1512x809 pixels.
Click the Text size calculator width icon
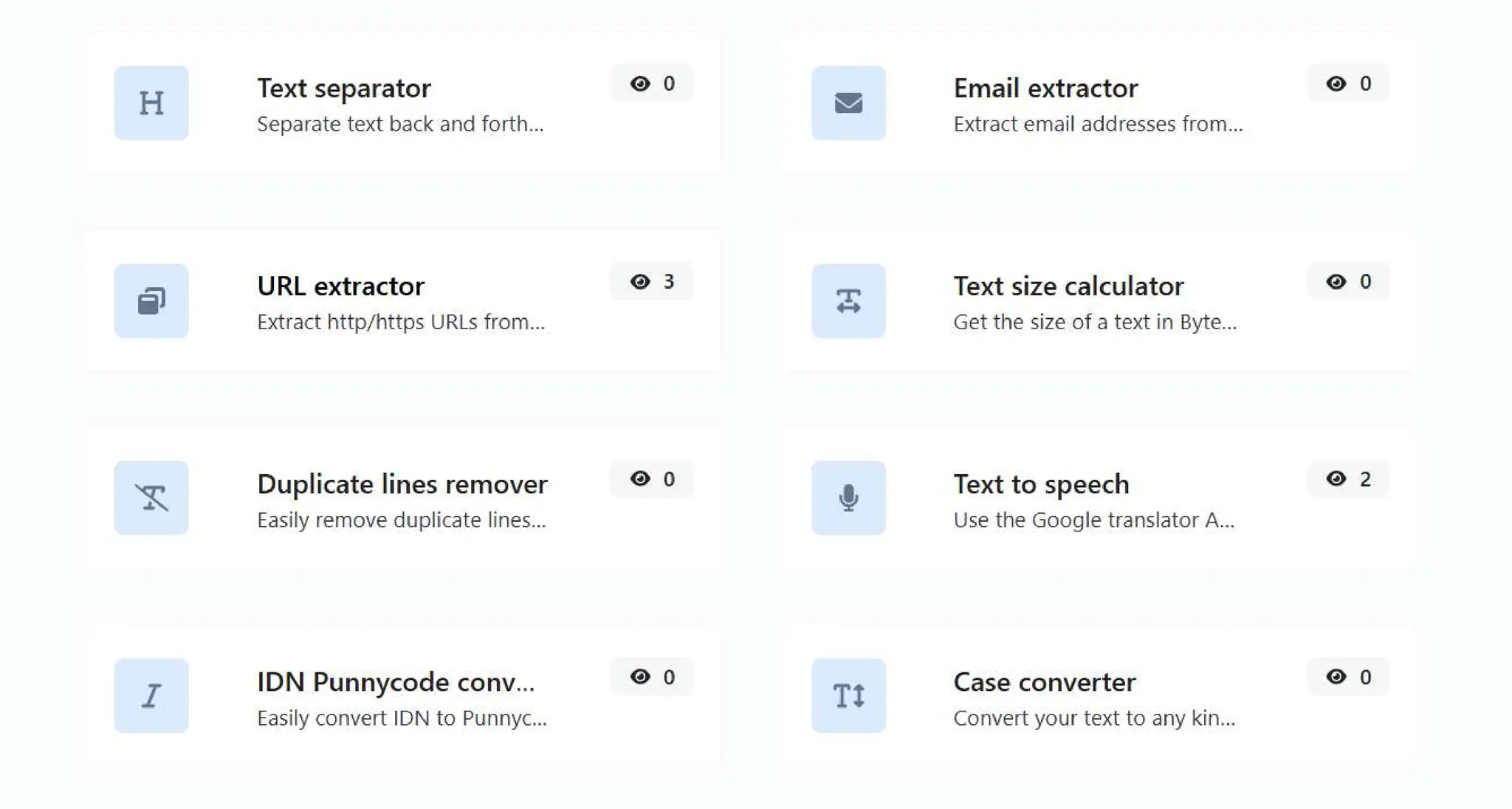pyautogui.click(x=848, y=300)
